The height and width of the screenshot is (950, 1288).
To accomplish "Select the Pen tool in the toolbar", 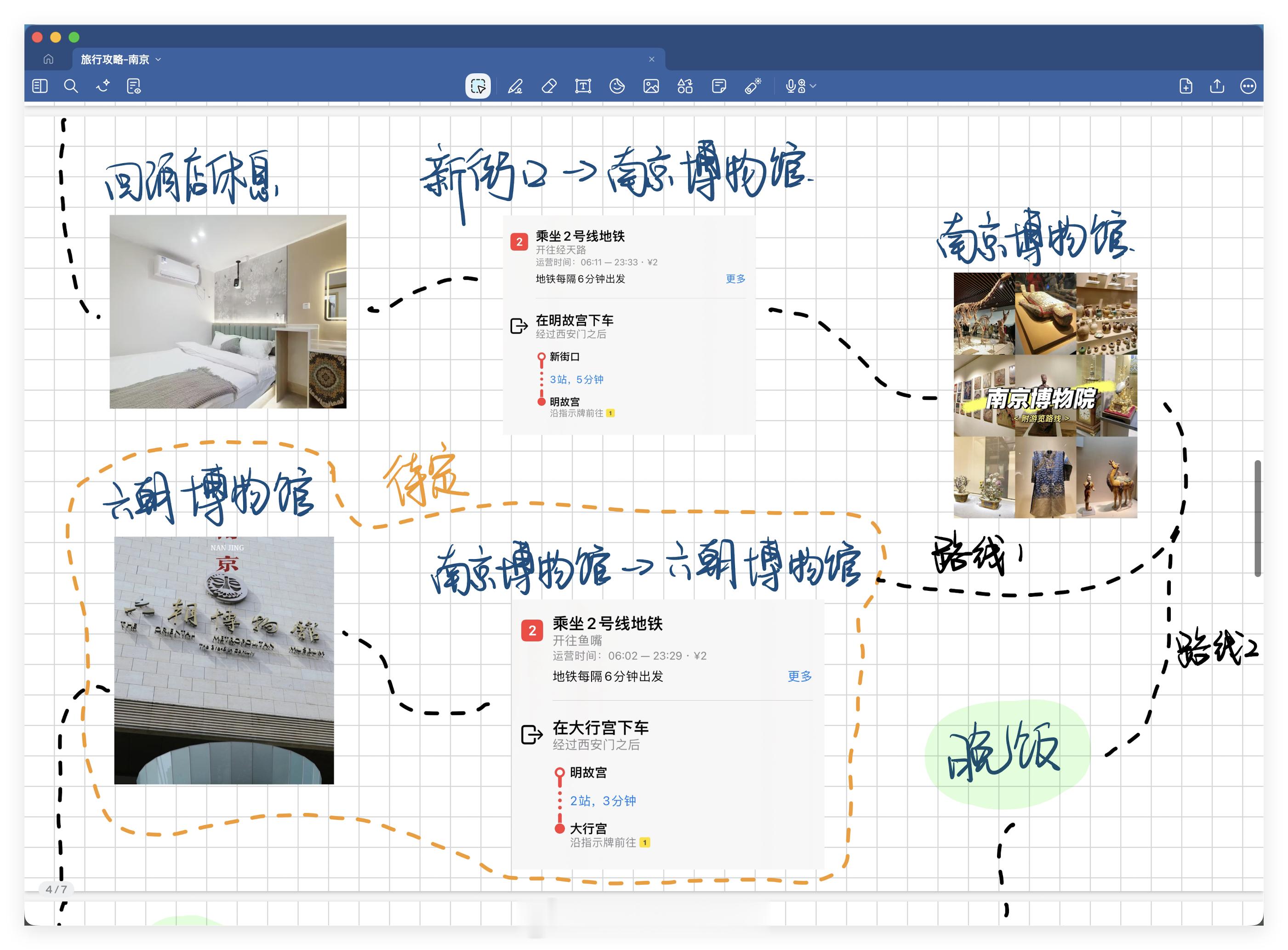I will coord(516,86).
